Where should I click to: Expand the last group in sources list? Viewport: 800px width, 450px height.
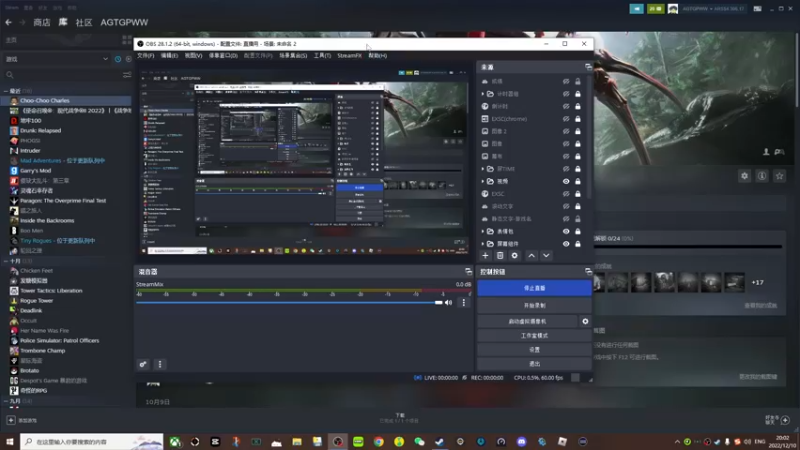coord(483,244)
